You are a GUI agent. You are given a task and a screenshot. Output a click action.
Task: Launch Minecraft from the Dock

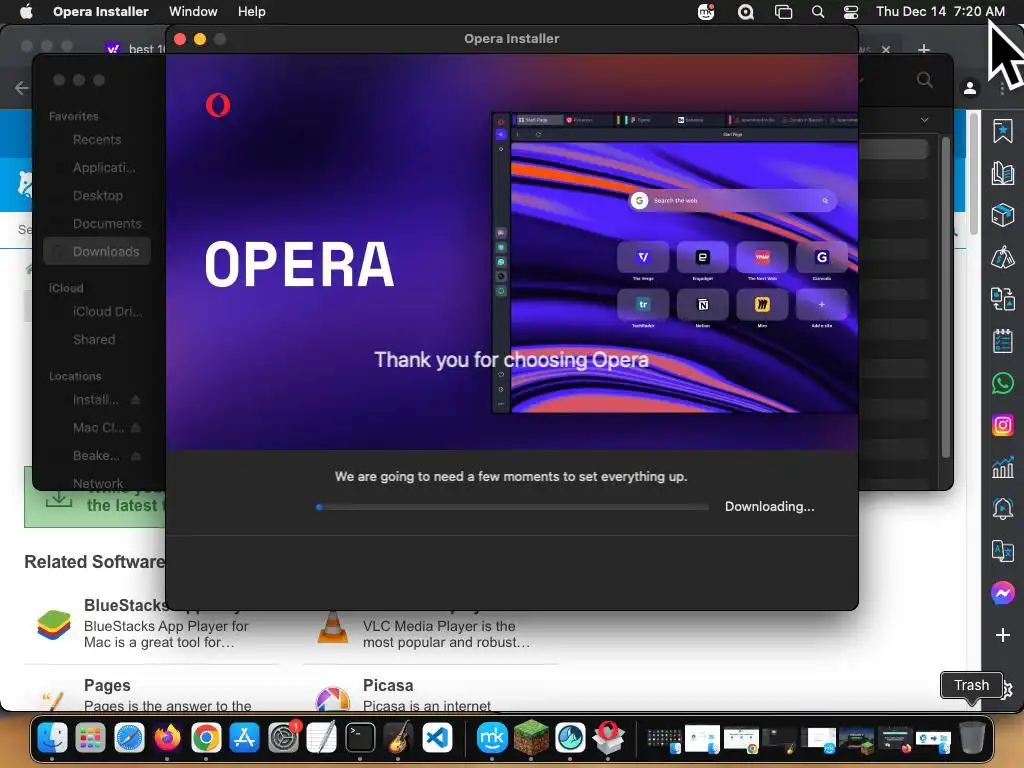click(531, 738)
